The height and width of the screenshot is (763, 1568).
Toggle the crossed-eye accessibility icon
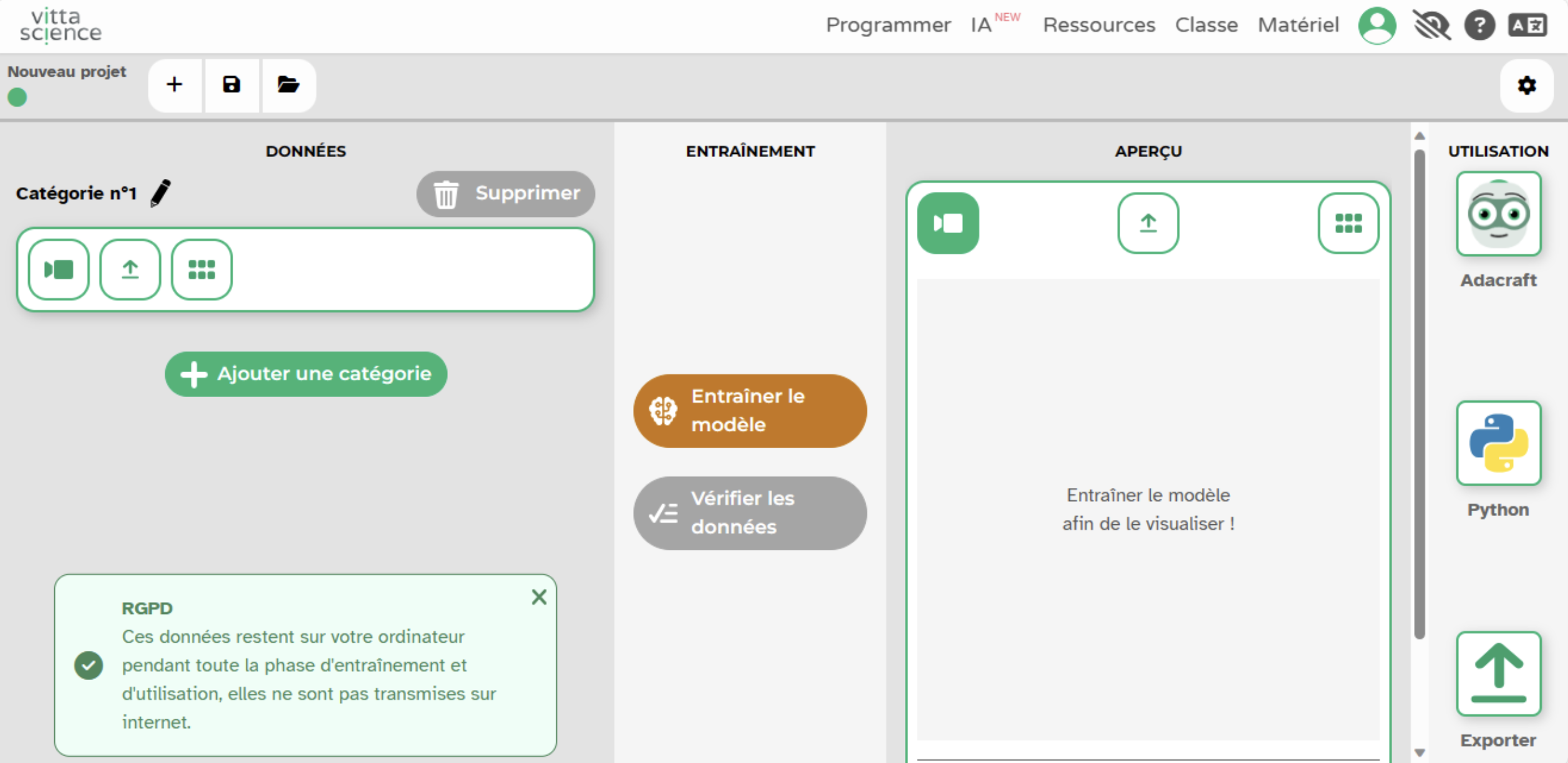pyautogui.click(x=1431, y=26)
